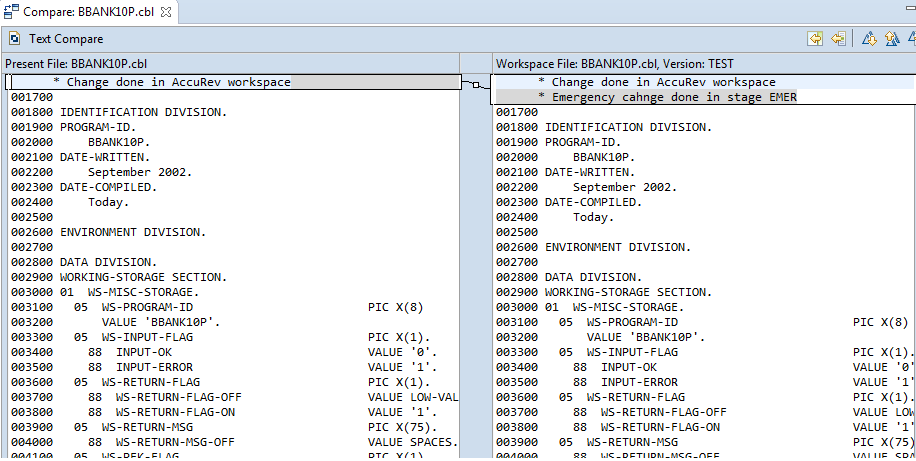Select the Compare: BBANK10P.cbl editor tab
916x461 pixels.
point(88,13)
